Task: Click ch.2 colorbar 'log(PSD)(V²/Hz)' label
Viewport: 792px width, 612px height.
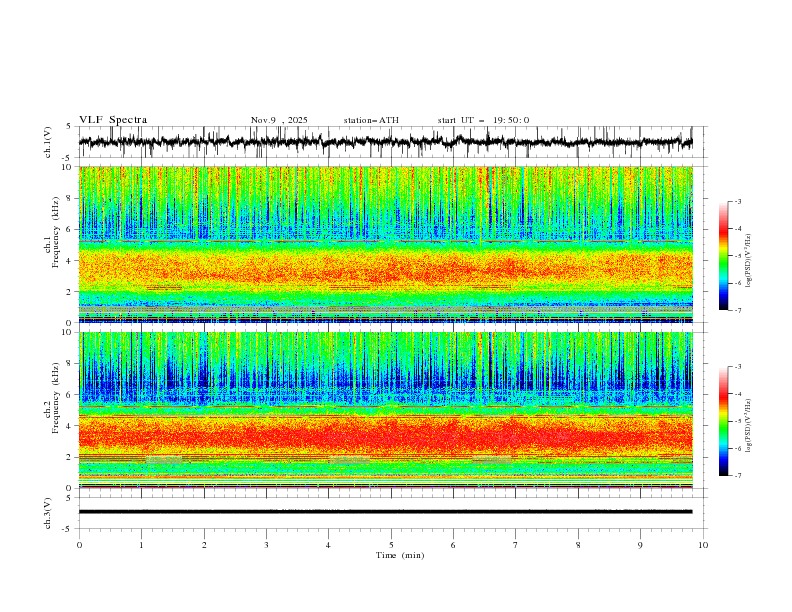Action: (x=749, y=426)
